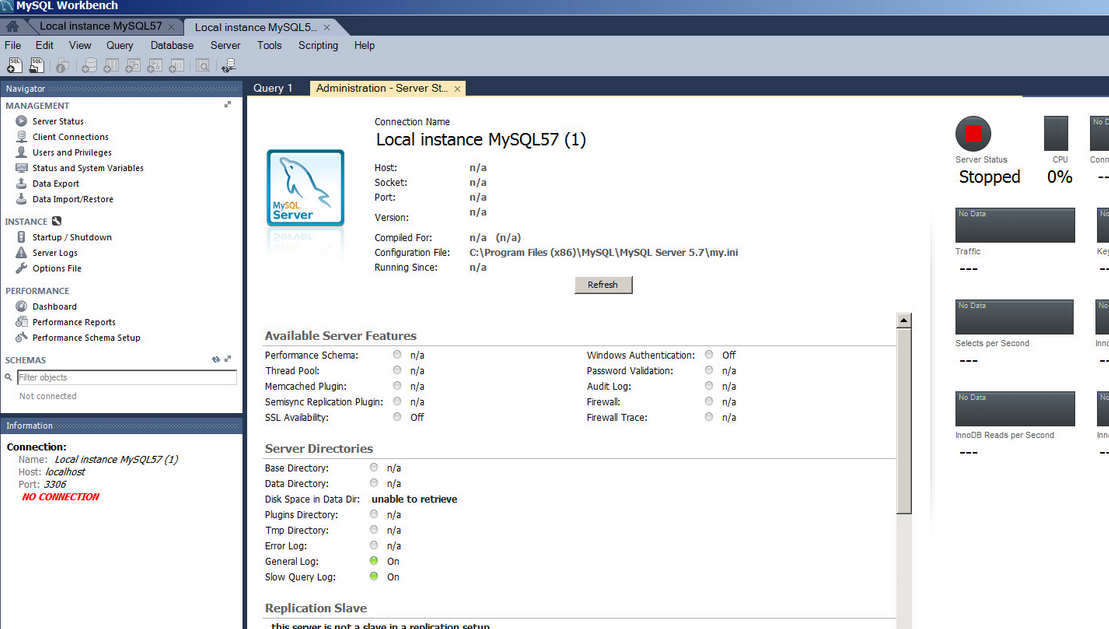This screenshot has height=629, width=1109.
Task: Create a new SQL tab from toolbar
Action: point(14,65)
